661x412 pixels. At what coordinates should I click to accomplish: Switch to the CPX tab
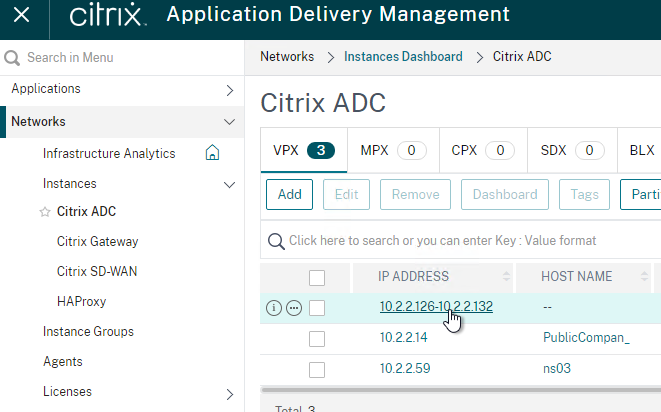click(x=483, y=150)
